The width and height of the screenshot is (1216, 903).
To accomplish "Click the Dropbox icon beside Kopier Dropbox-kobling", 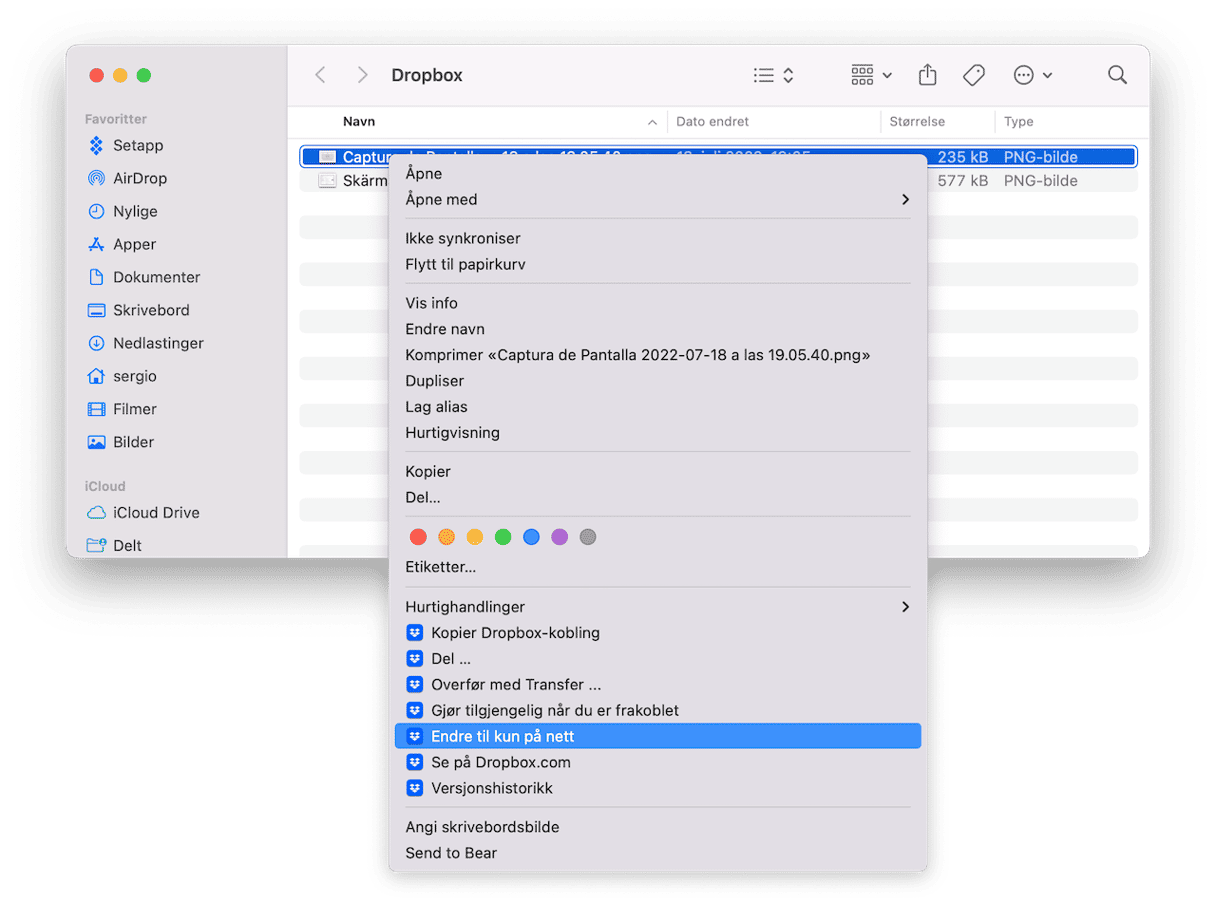I will 415,633.
